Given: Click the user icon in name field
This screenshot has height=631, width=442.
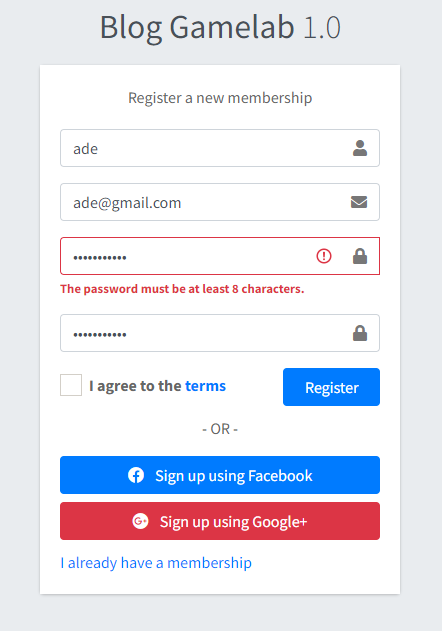Looking at the screenshot, I should (x=360, y=148).
